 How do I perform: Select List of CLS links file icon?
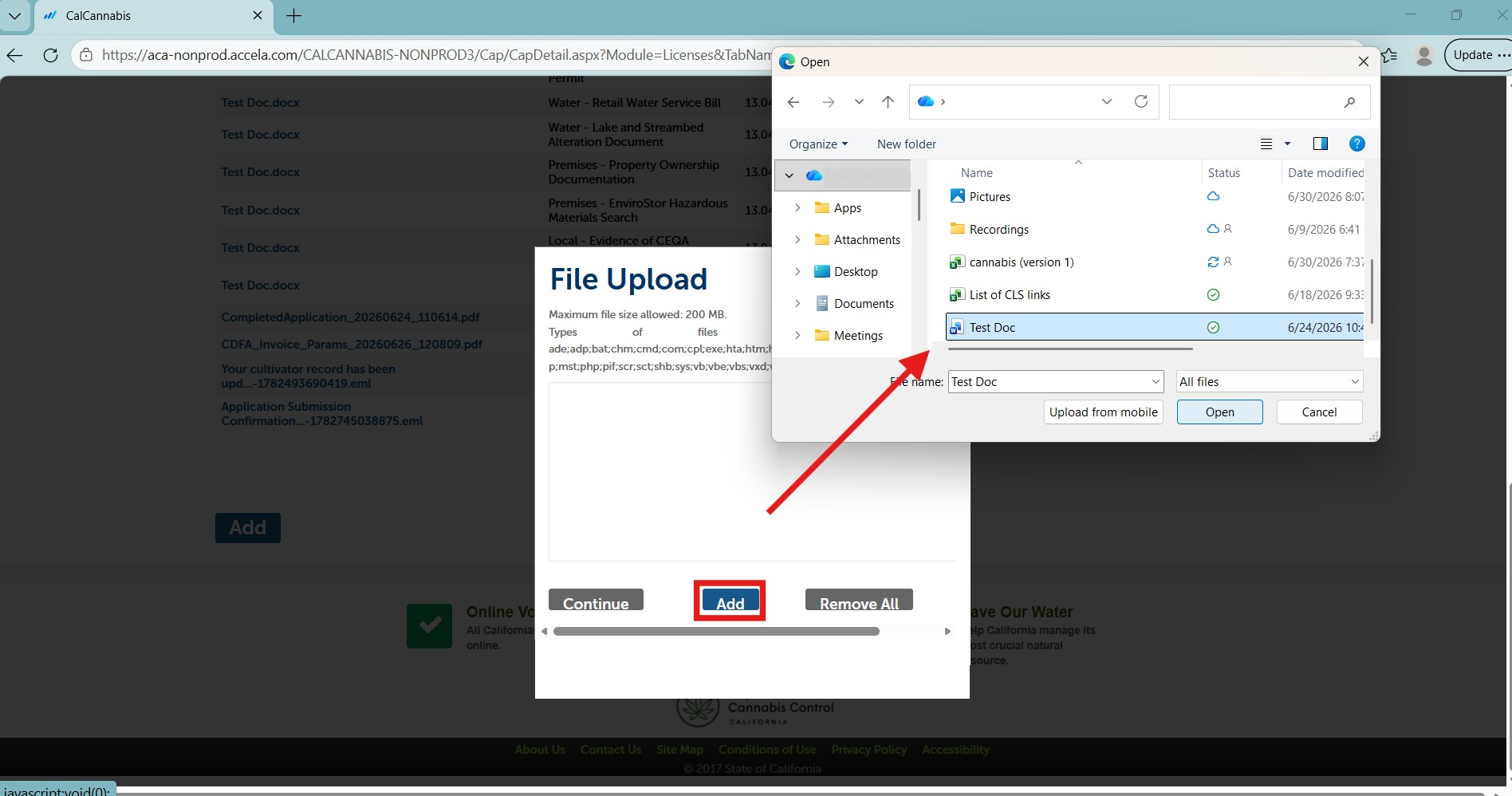coord(958,294)
